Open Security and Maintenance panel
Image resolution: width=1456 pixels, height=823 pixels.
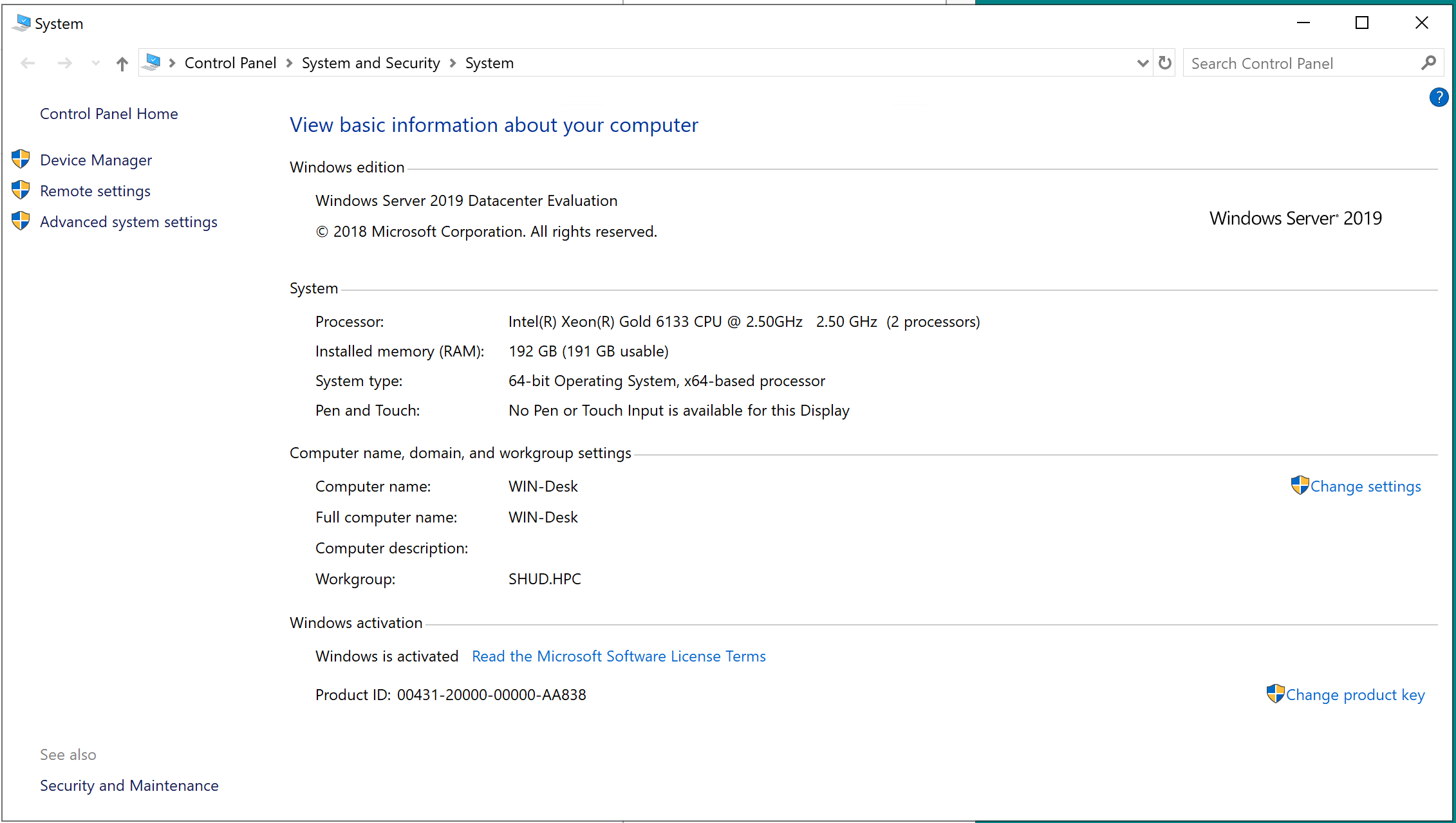pyautogui.click(x=129, y=785)
